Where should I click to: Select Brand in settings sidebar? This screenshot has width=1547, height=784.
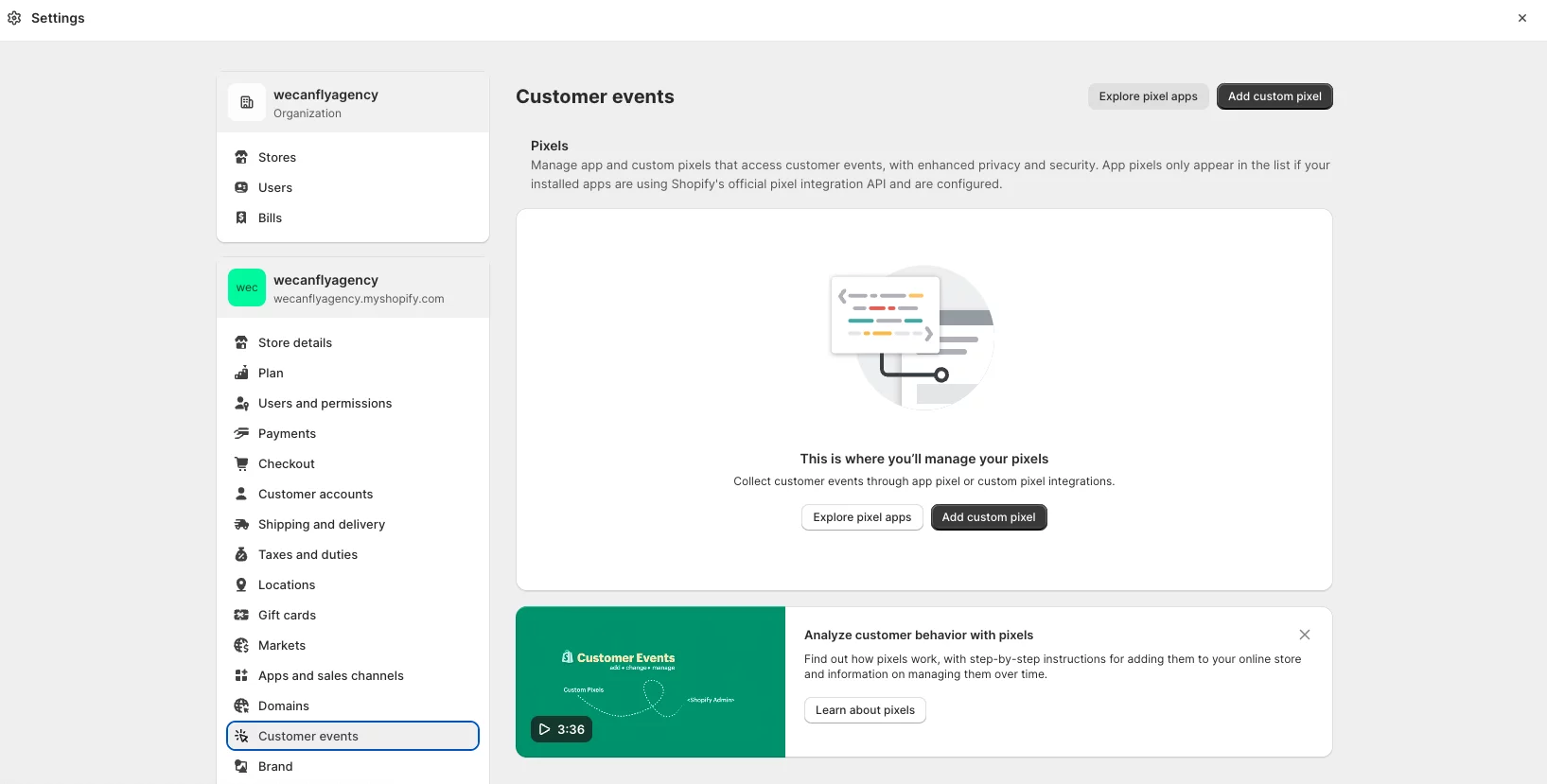tap(275, 766)
